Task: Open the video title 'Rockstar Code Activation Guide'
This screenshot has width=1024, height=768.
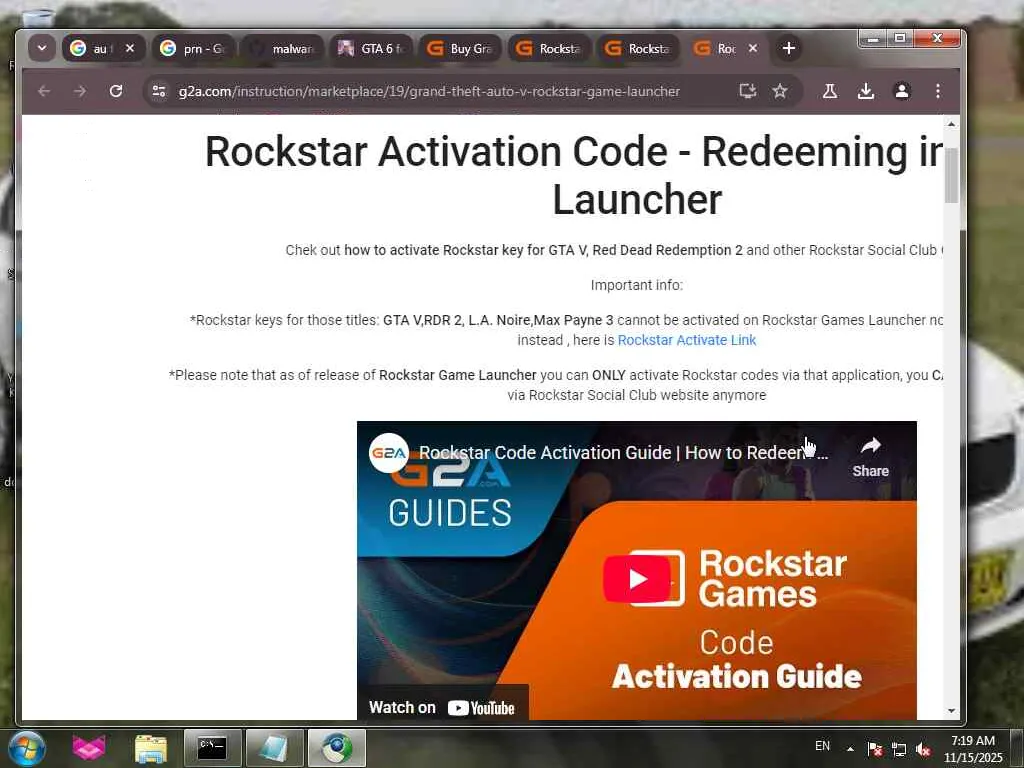Action: (x=624, y=453)
